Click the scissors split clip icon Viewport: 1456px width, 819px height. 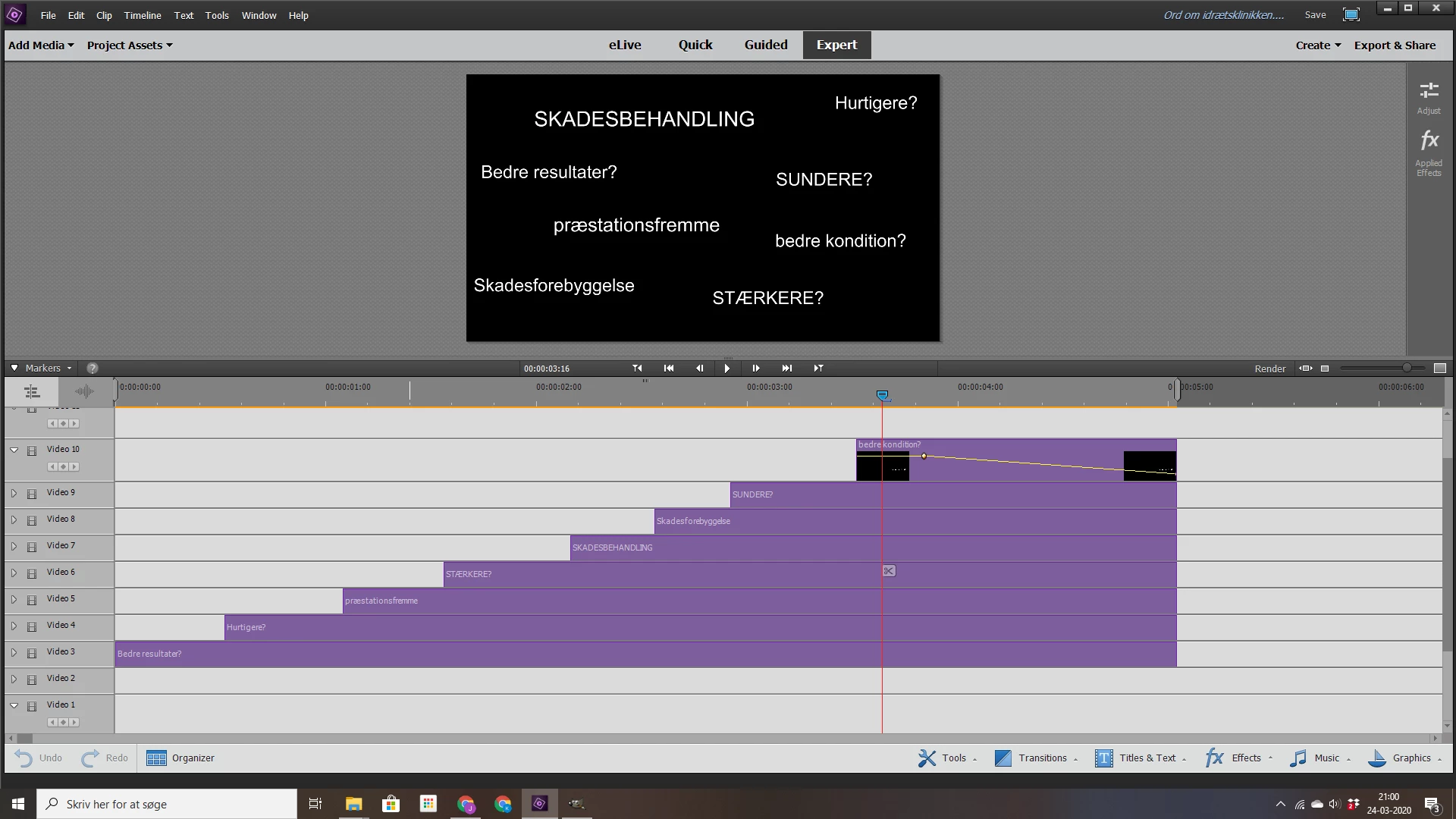coord(889,571)
